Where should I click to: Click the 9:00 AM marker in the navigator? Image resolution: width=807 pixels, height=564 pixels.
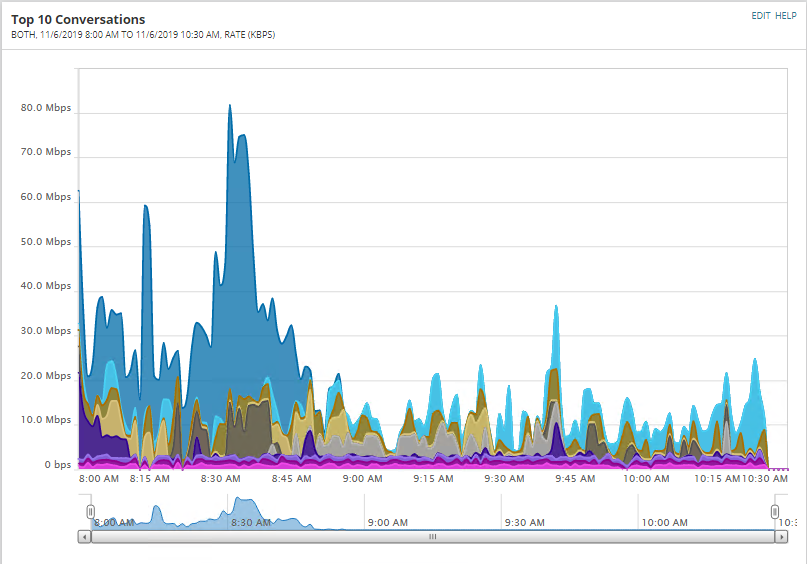click(388, 522)
